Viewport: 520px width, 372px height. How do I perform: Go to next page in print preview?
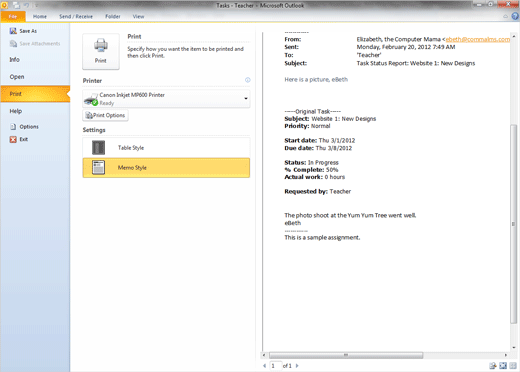click(297, 366)
